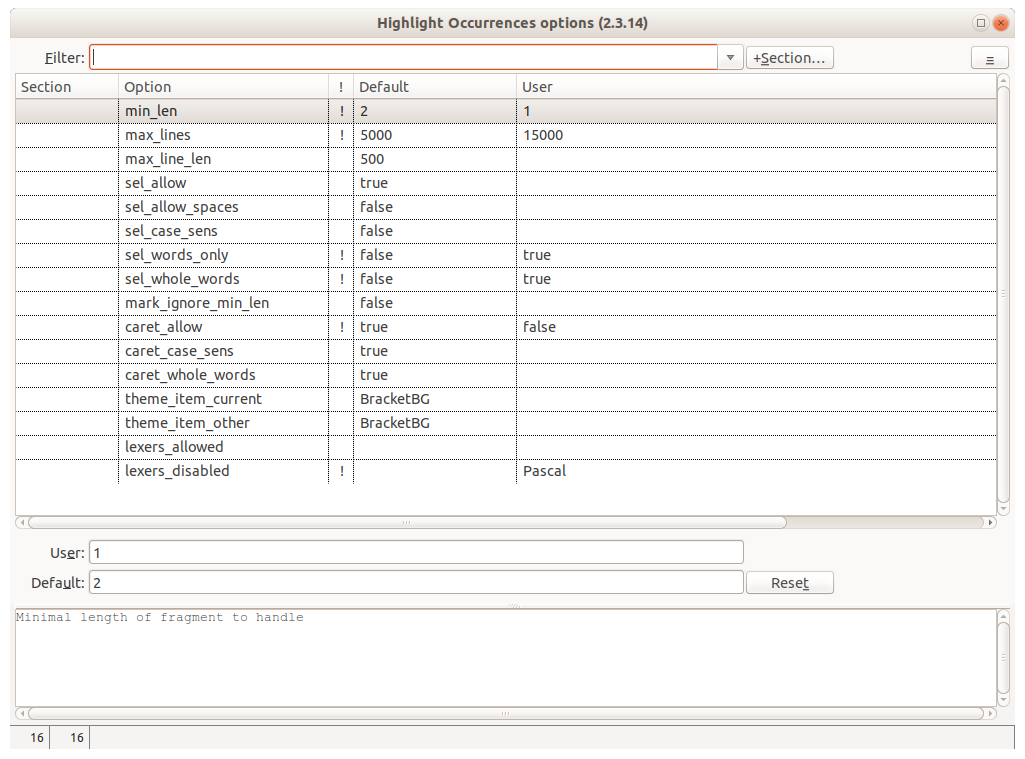Image resolution: width=1025 pixels, height=759 pixels.
Task: Click the '!' column header
Action: pos(341,87)
